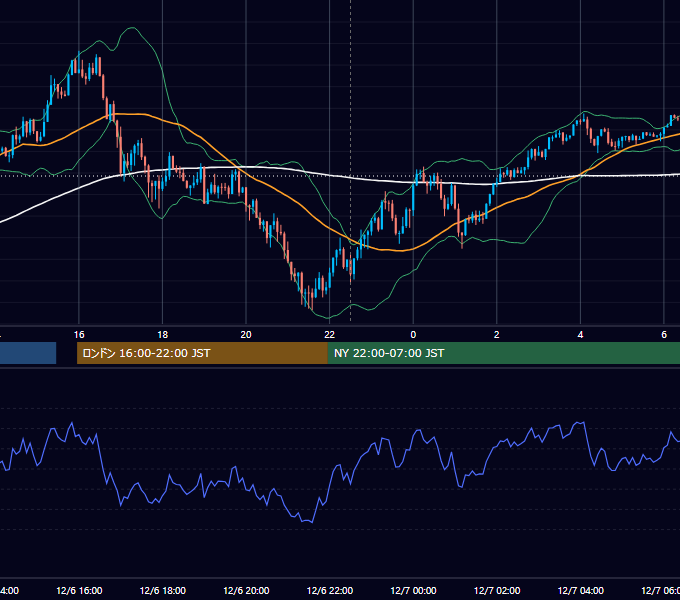This screenshot has height=600, width=680.
Task: Click the 20 hour label on upper axis
Action: (246, 334)
